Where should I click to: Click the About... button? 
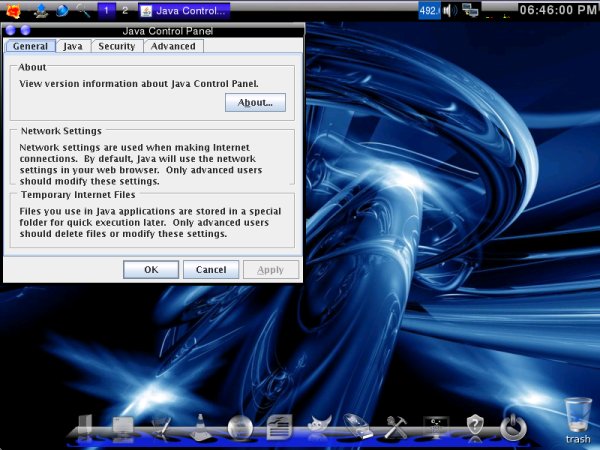[255, 102]
